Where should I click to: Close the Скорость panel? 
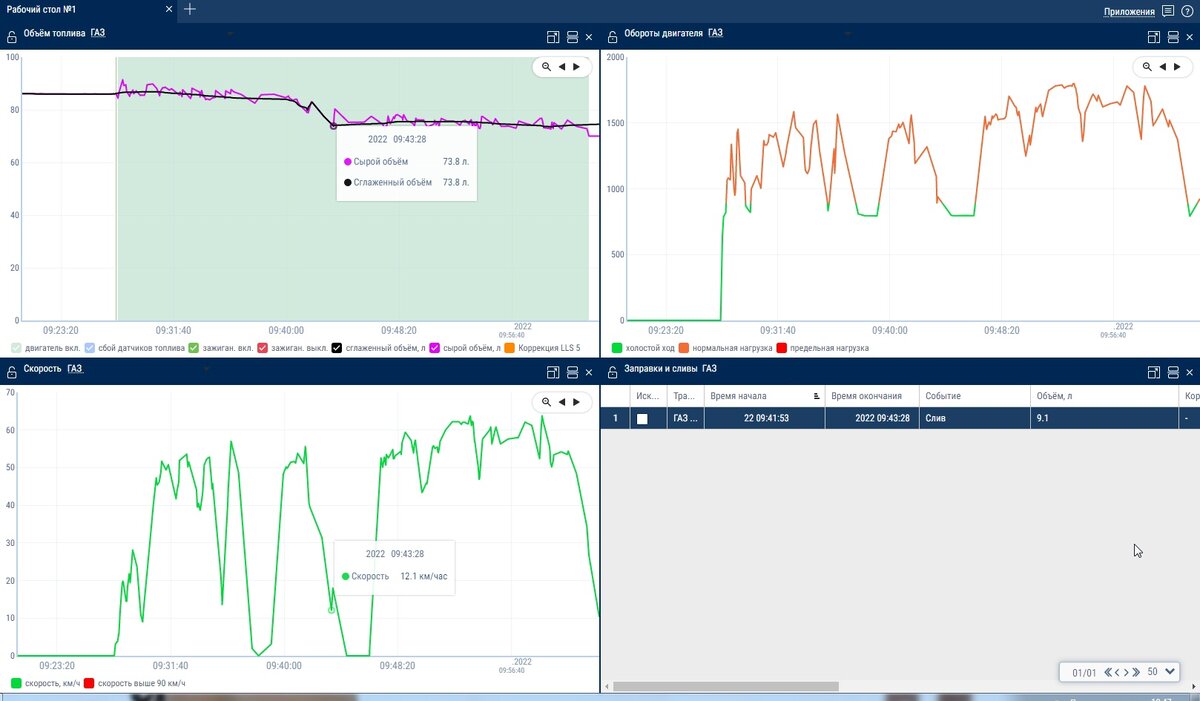[589, 372]
